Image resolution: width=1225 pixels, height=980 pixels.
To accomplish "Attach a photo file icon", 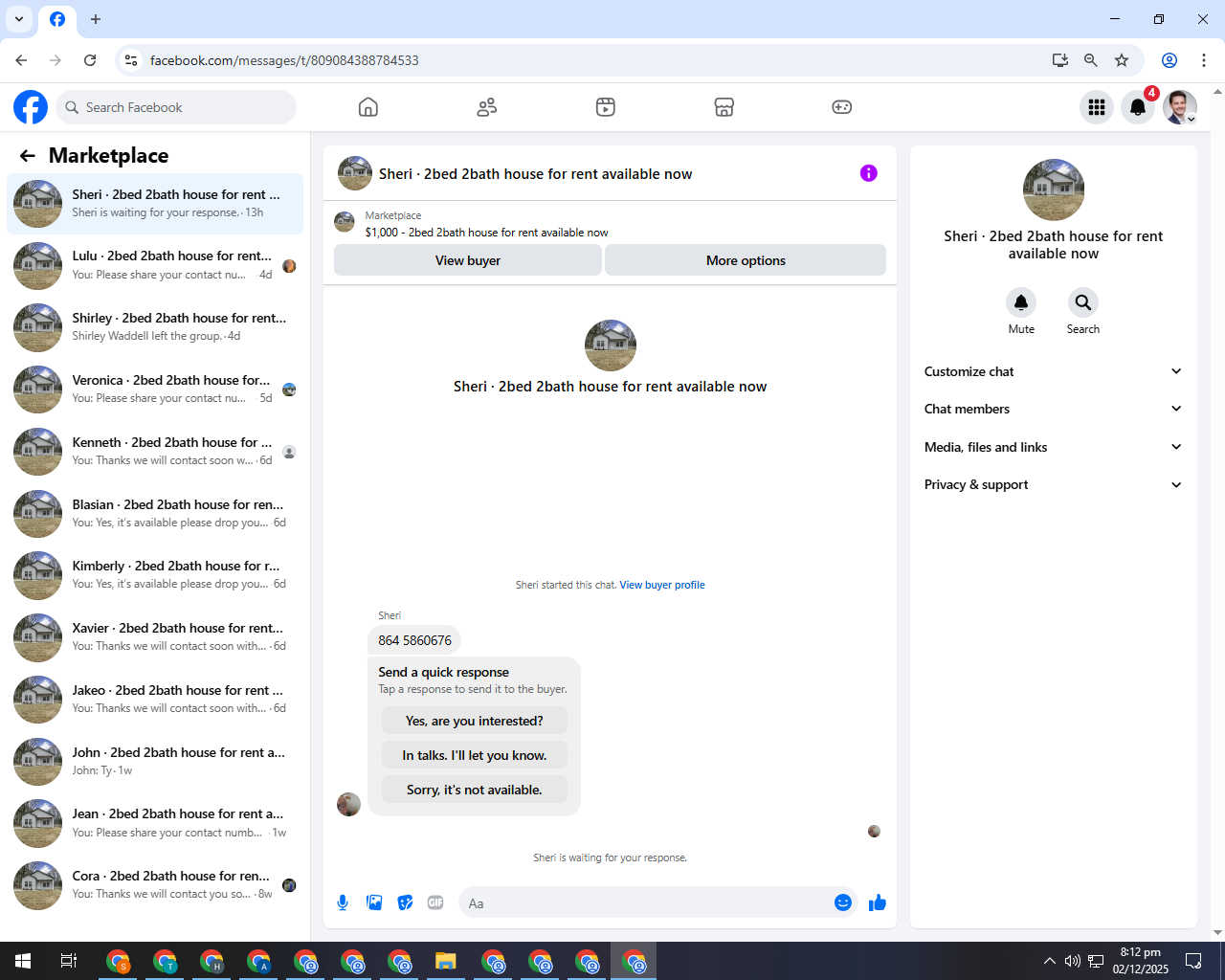I will coord(374,902).
